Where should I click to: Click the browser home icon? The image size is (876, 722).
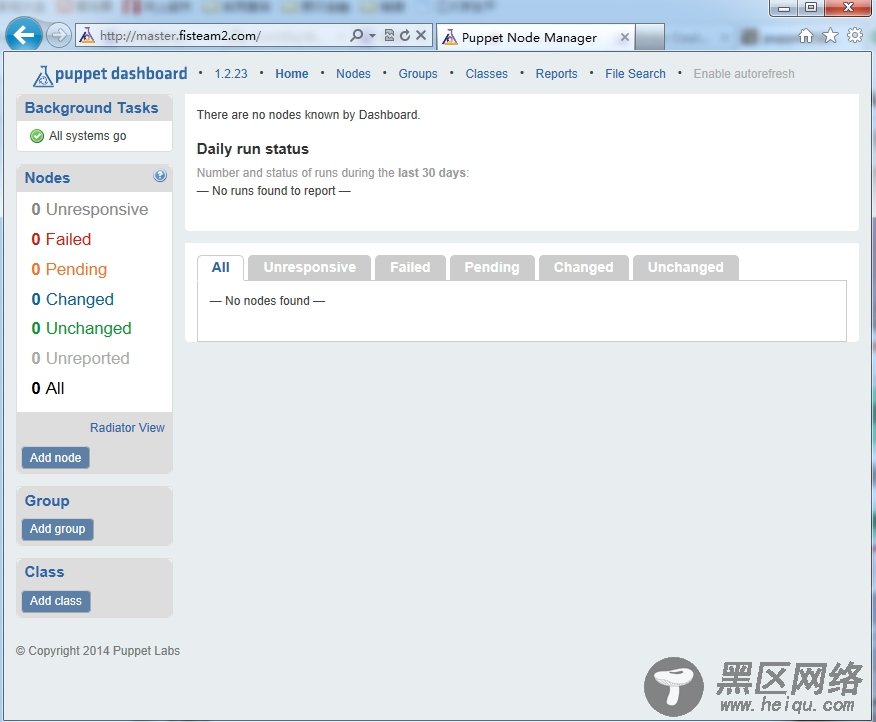coord(806,36)
